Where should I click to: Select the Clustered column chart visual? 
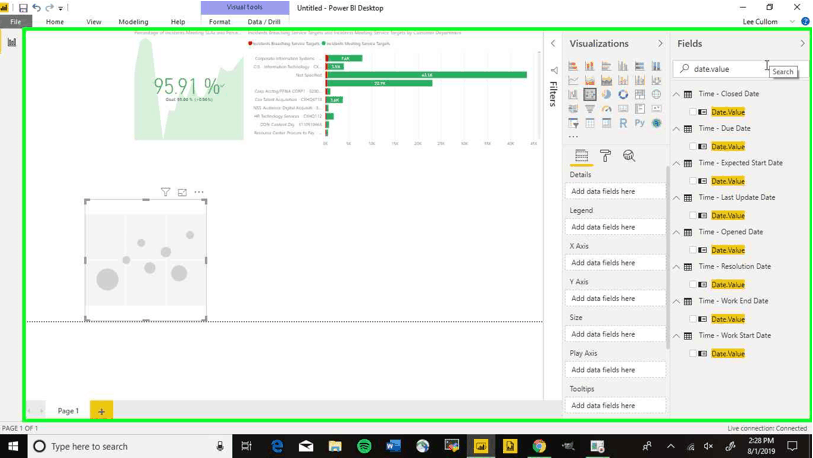pos(623,66)
